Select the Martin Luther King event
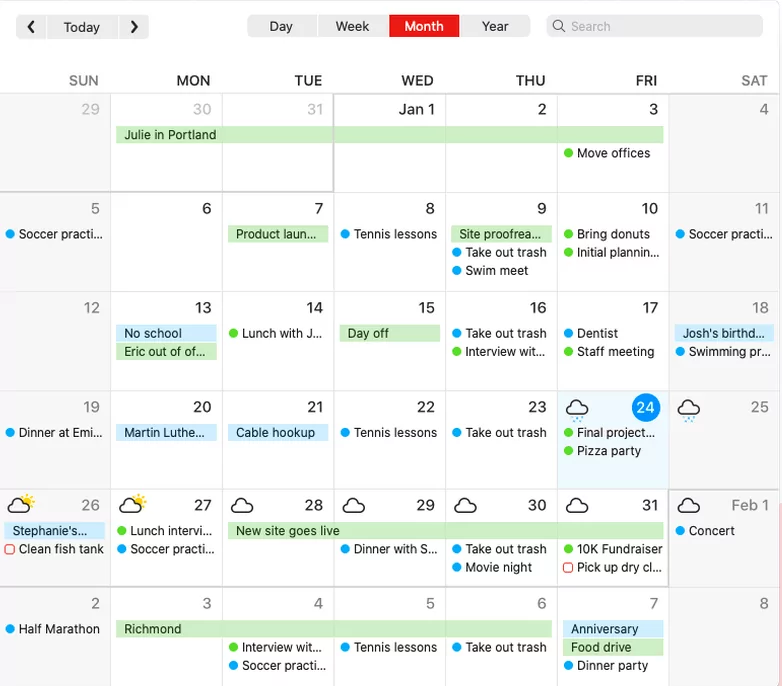Screen dimensions: 782x686 pyautogui.click(x=166, y=432)
